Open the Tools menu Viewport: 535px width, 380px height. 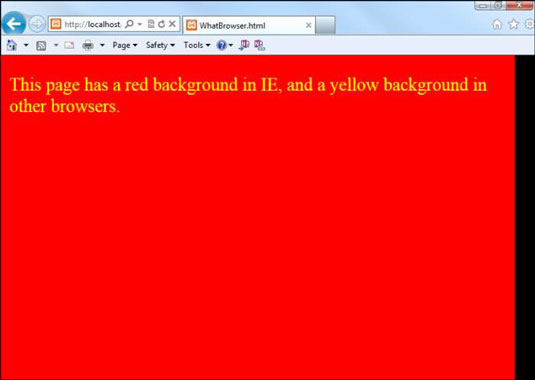[x=197, y=45]
